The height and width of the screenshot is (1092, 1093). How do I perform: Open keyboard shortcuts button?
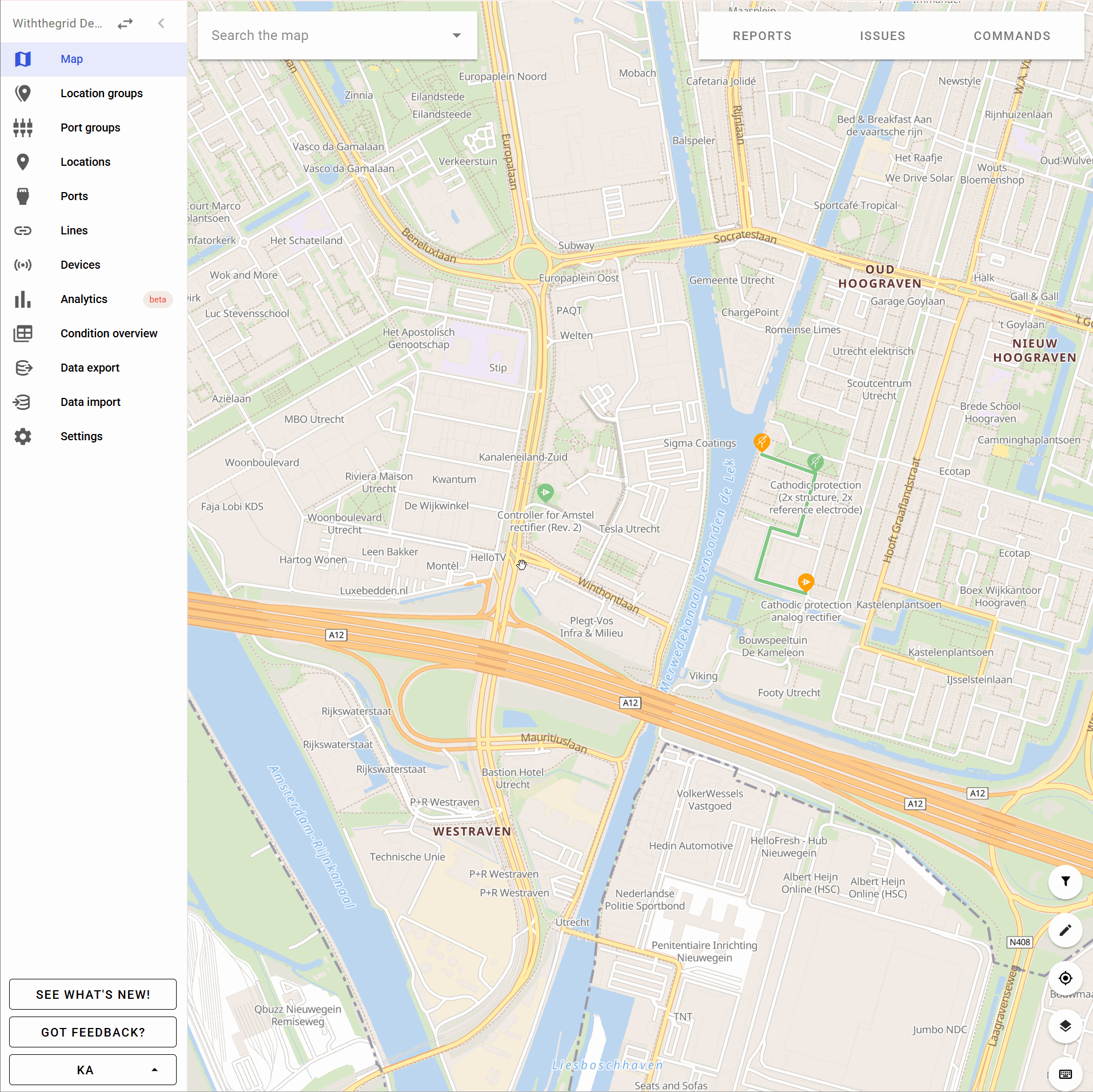(x=1065, y=1074)
